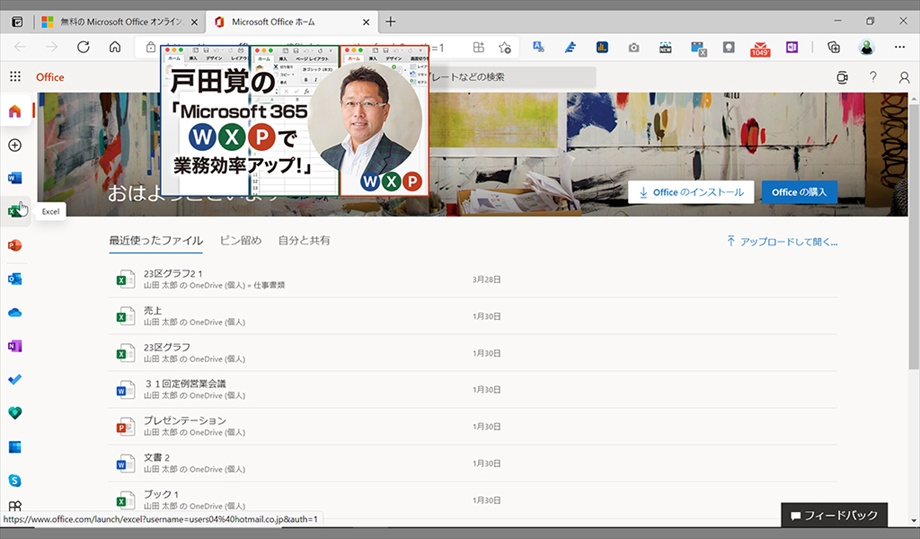Viewport: 920px width, 539px height.
Task: Click Office のインストール button
Action: tap(691, 192)
